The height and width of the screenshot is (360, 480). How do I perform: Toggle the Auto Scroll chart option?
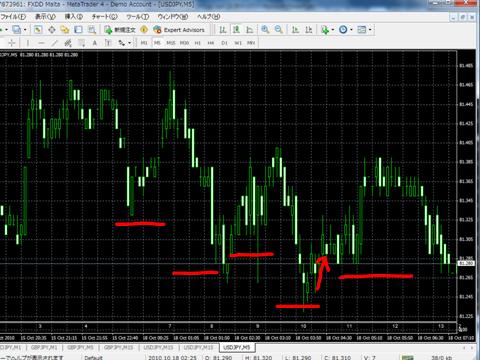(295, 30)
